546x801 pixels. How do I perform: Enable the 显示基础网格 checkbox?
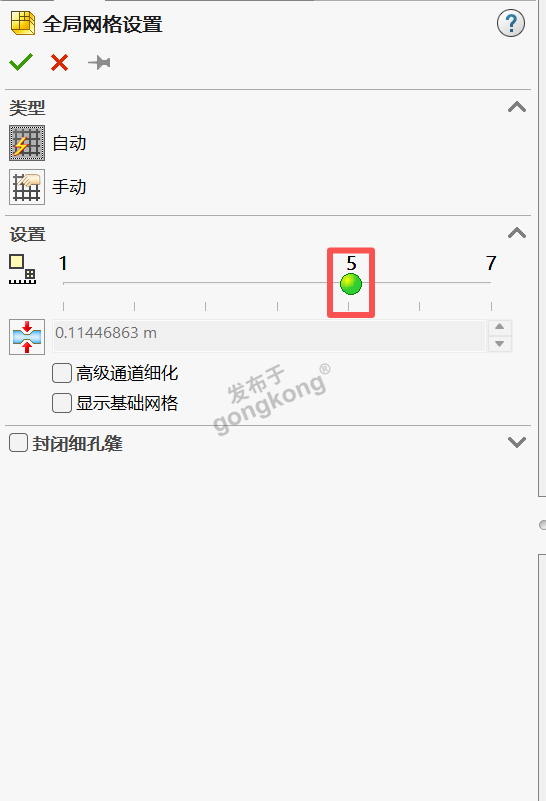pos(62,403)
